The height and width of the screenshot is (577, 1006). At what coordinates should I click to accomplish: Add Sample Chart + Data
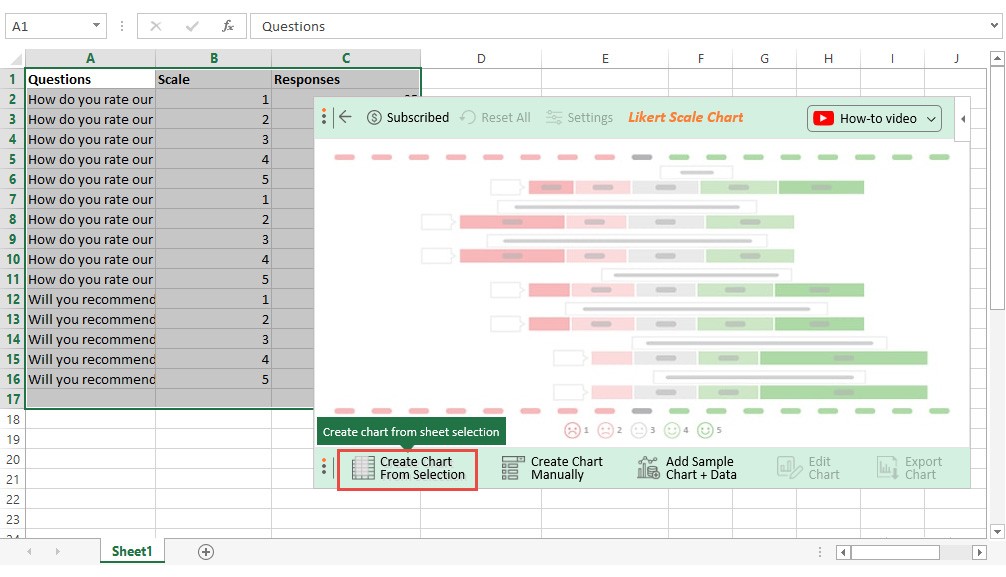pos(686,469)
